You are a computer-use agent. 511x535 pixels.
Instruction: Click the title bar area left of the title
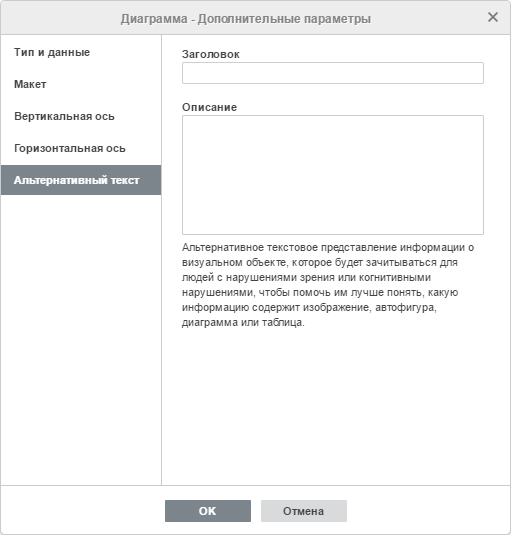(x=61, y=18)
